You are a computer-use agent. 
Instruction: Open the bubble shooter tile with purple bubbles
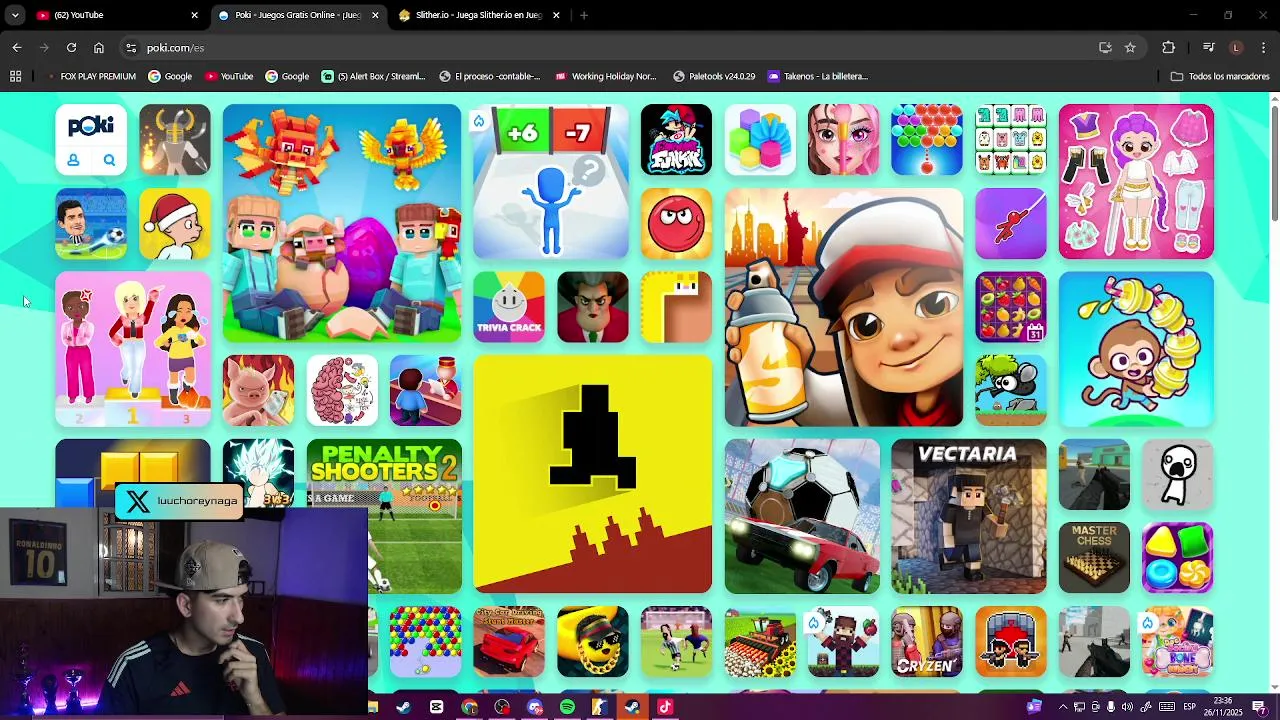pos(927,139)
